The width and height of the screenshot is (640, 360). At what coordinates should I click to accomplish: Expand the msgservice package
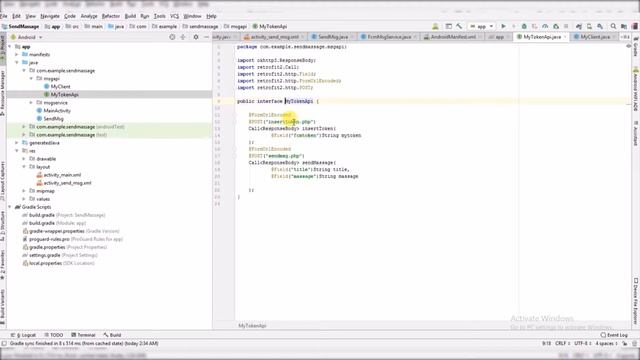pyautogui.click(x=31, y=102)
